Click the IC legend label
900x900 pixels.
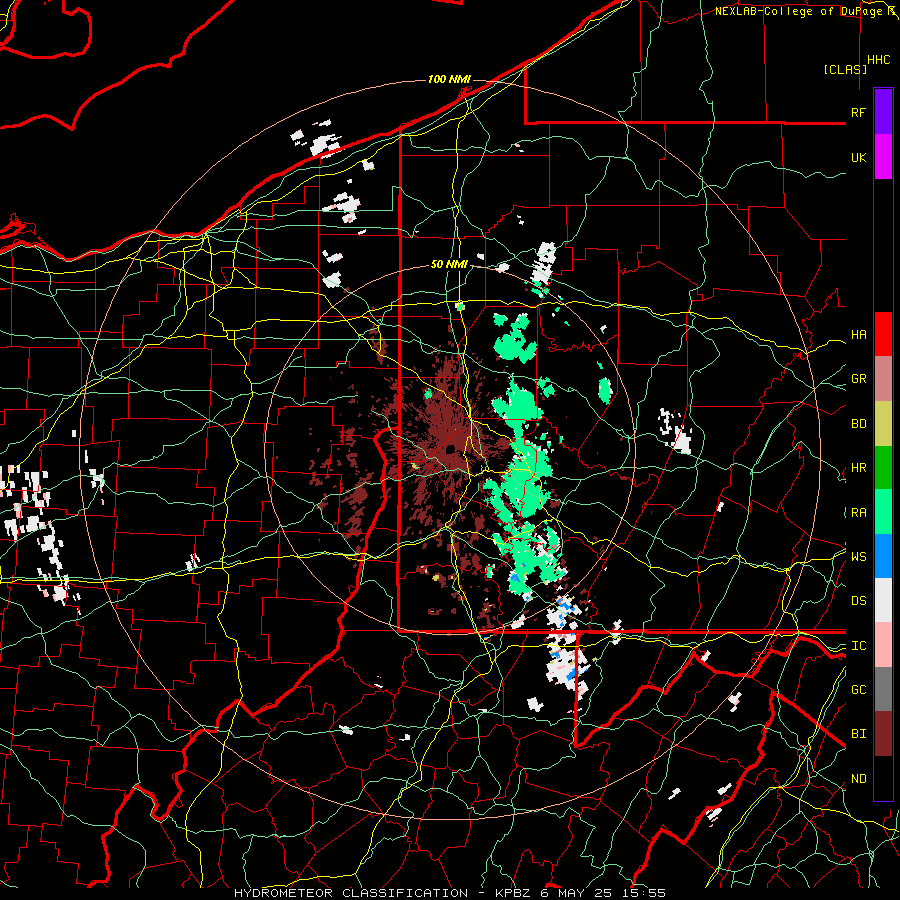858,646
